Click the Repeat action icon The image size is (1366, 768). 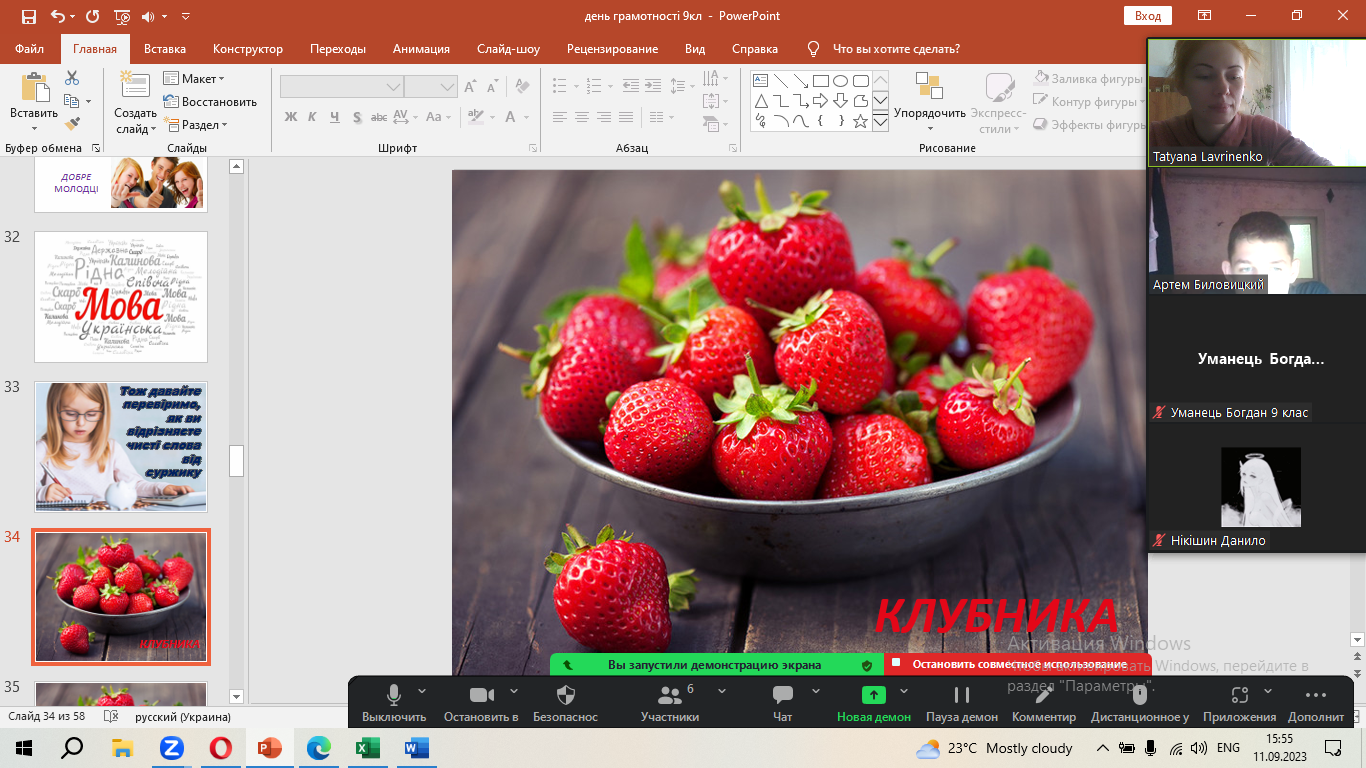pyautogui.click(x=93, y=16)
